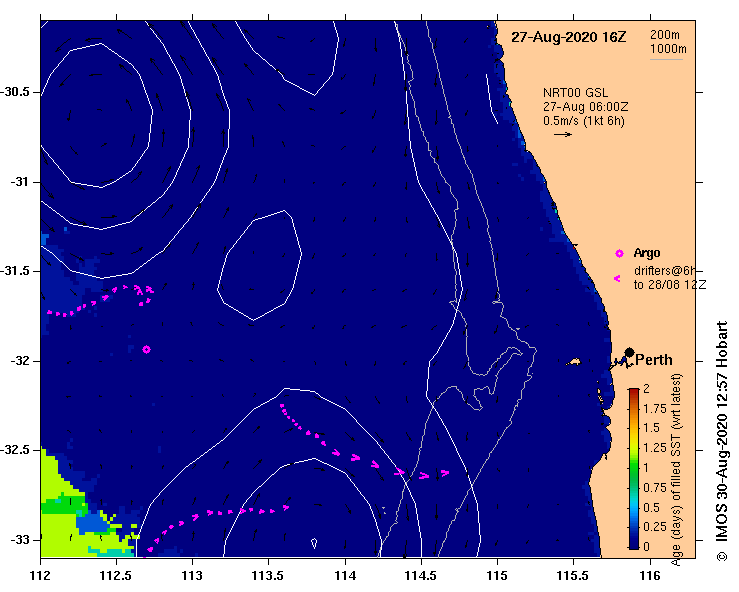This screenshot has height=592, width=739.
Task: Click the SST age color bar legend
Action: (x=634, y=468)
